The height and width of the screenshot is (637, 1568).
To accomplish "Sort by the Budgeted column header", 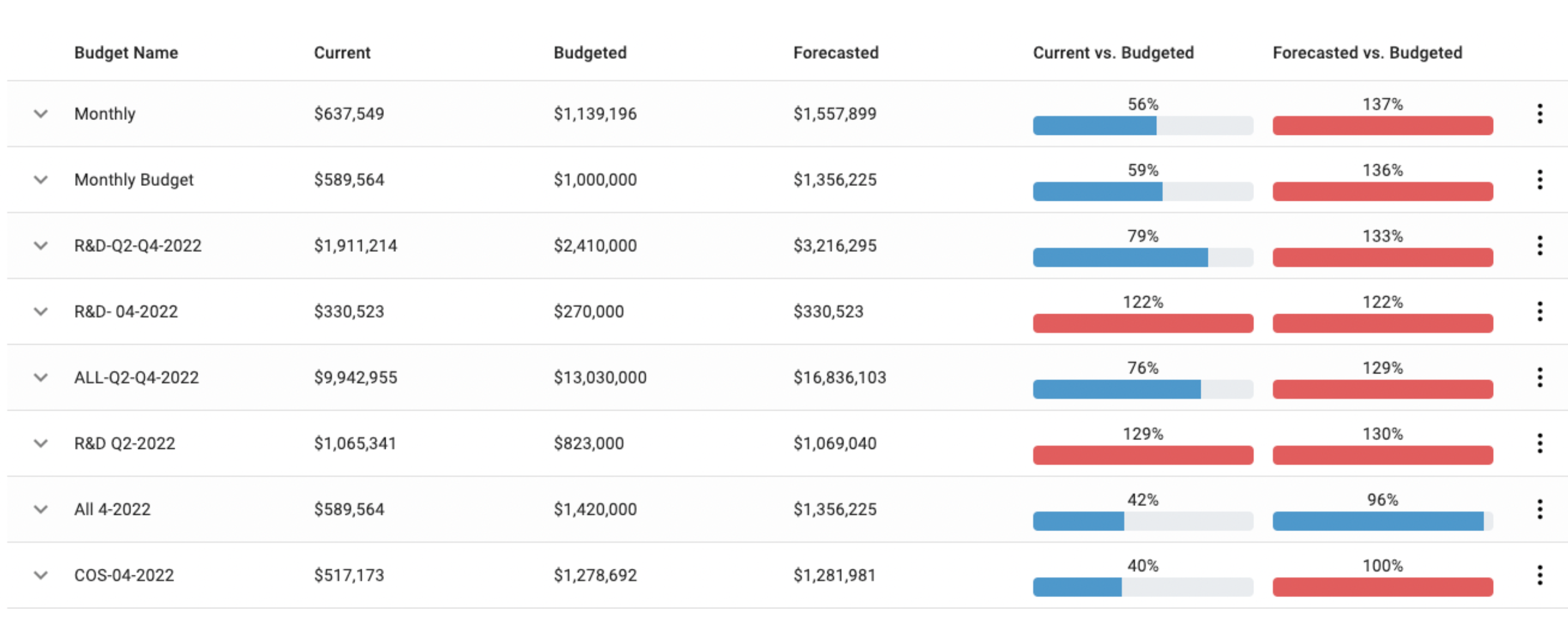I will [x=590, y=53].
